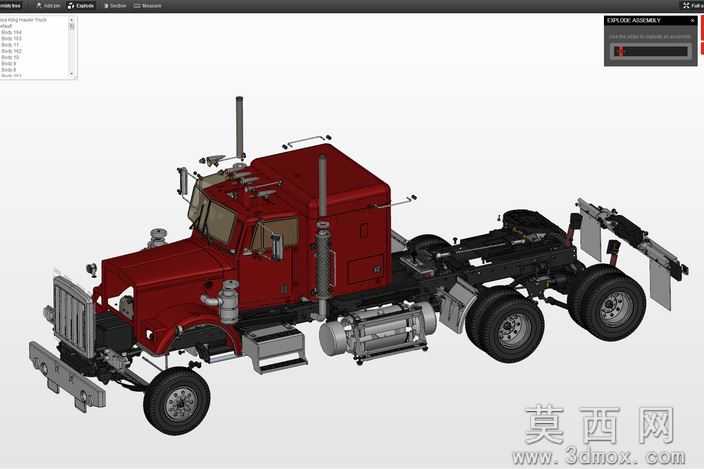
Task: Click assembly tree scroll up arrow
Action: click(x=71, y=20)
